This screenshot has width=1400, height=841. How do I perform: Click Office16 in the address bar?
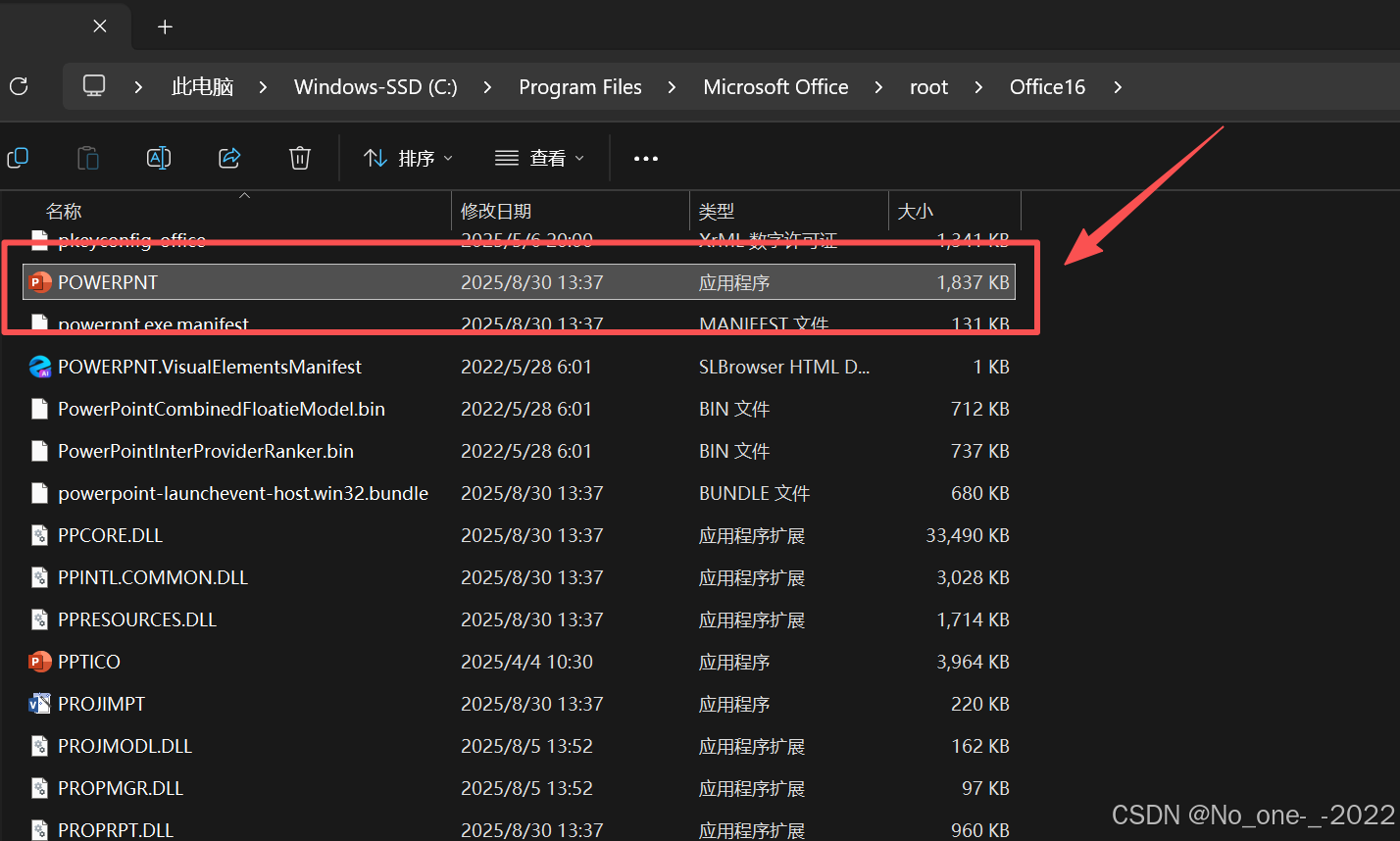(1047, 87)
